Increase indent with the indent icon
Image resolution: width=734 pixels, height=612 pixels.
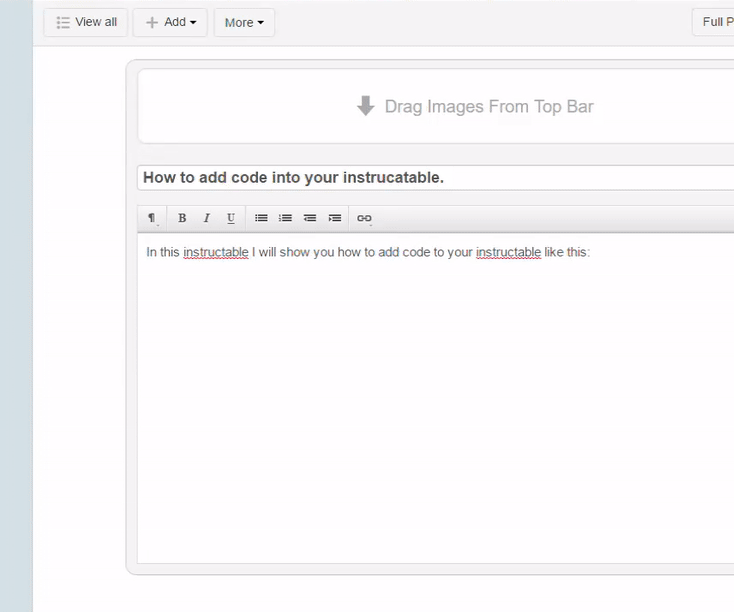point(335,218)
